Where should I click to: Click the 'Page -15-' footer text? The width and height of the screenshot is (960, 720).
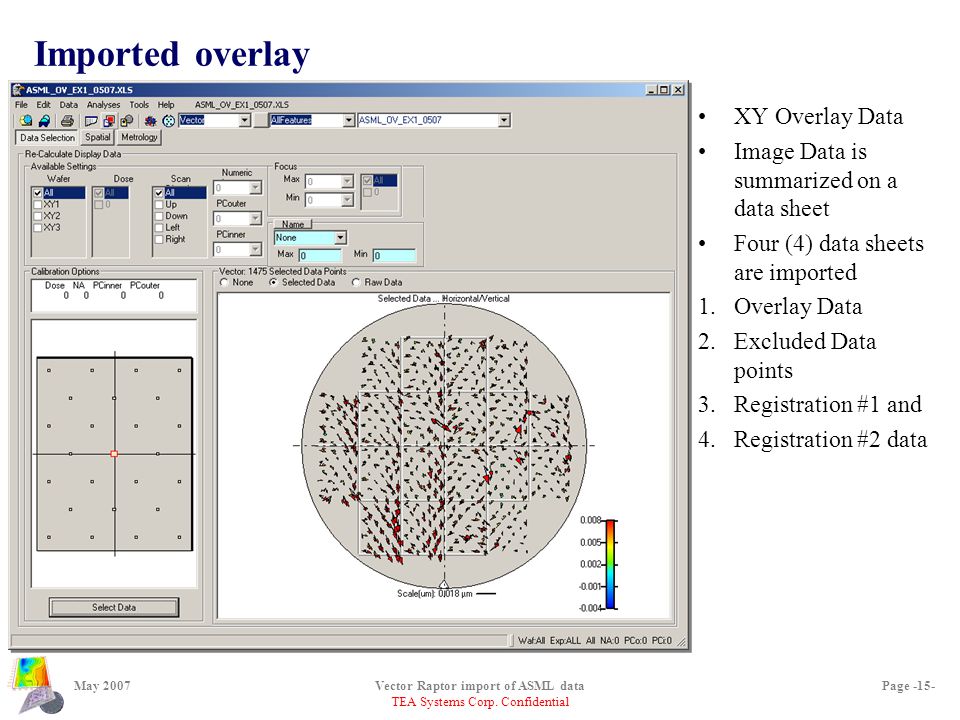tap(908, 686)
